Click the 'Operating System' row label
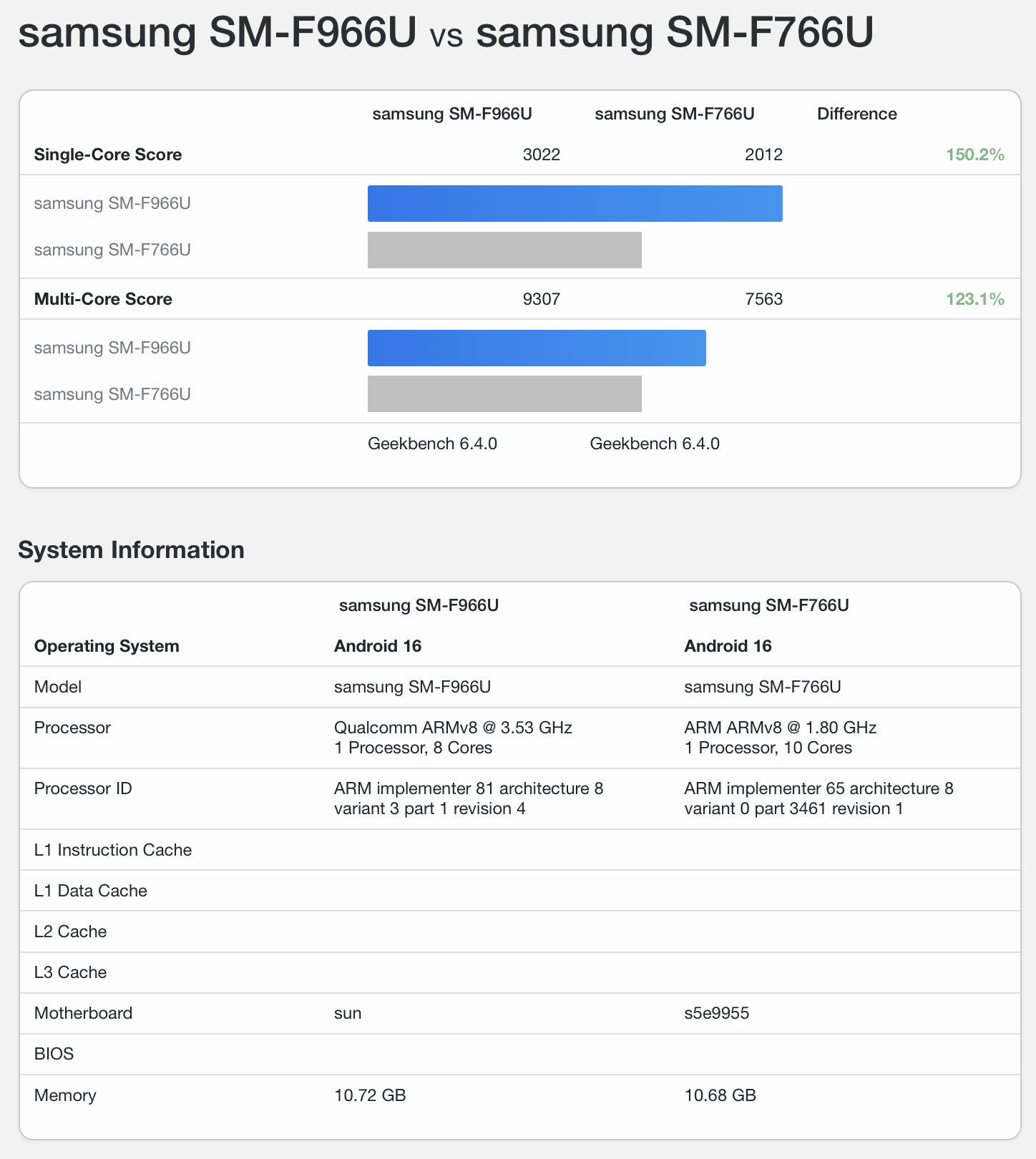Screen dimensions: 1036x1159 click(107, 646)
